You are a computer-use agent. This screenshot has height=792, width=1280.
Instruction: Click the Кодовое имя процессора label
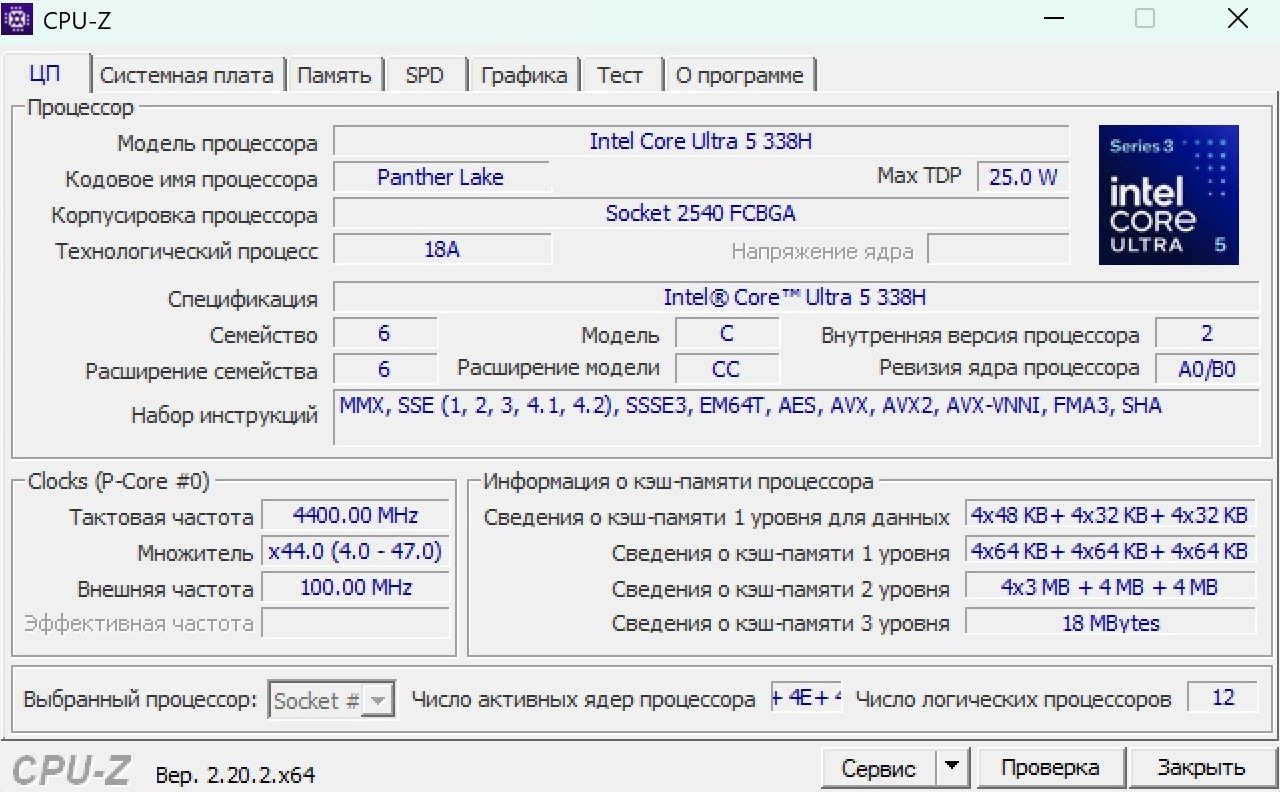191,180
